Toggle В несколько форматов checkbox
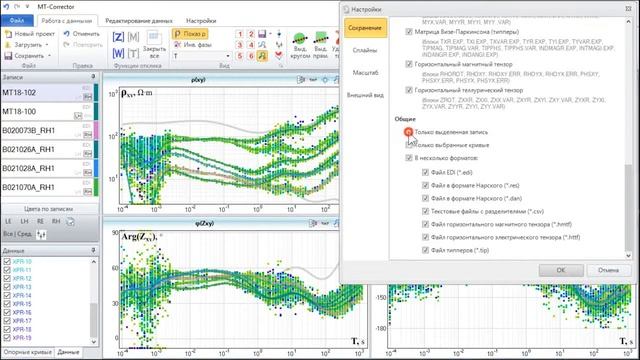Screen dimensions: 640x360 point(409,158)
